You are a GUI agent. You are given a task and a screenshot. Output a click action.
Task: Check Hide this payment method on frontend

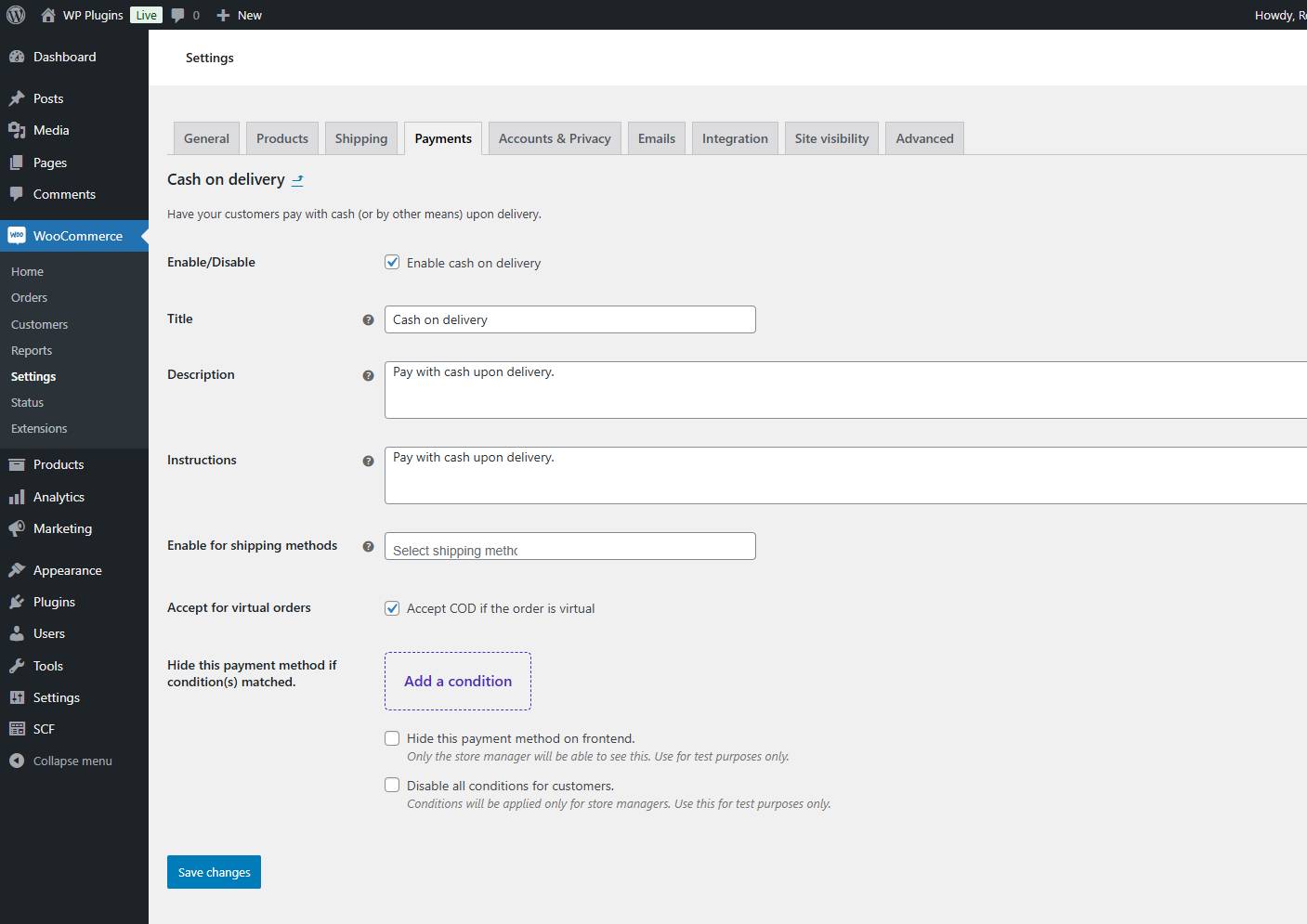point(392,738)
